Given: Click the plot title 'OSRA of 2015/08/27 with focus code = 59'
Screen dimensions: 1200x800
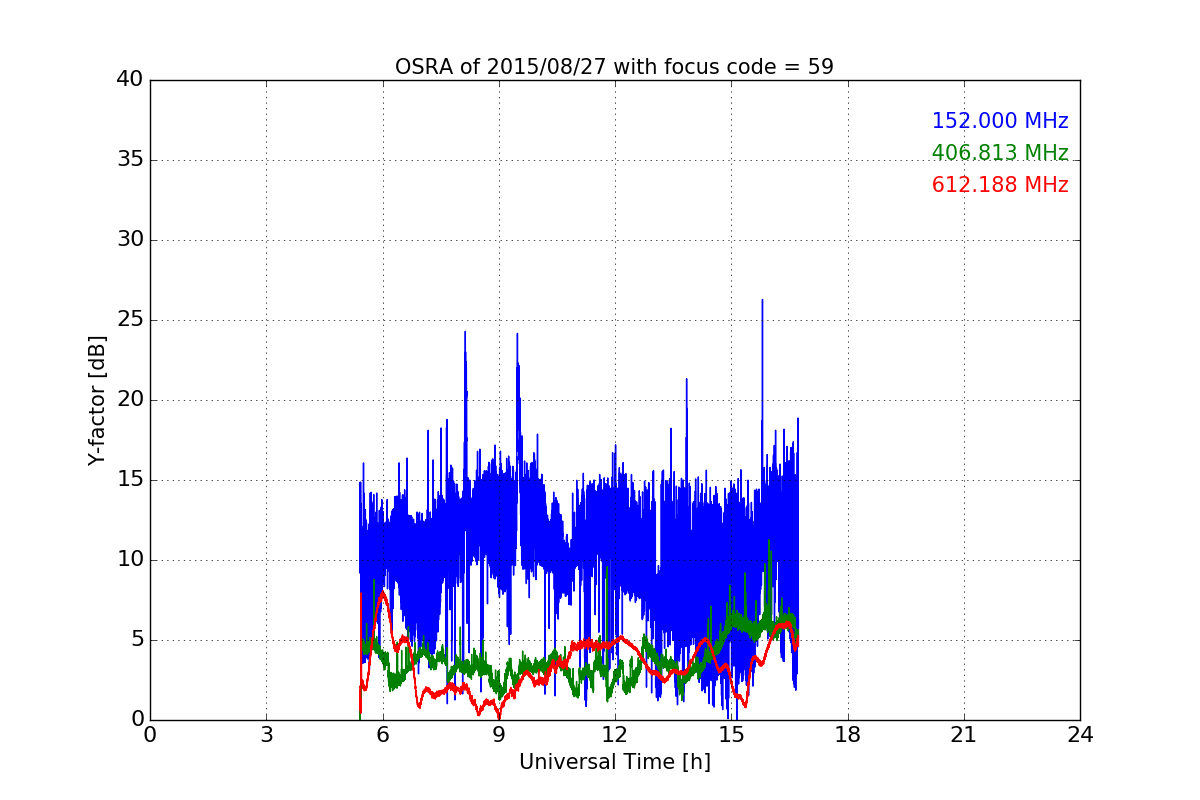Looking at the screenshot, I should (x=614, y=67).
